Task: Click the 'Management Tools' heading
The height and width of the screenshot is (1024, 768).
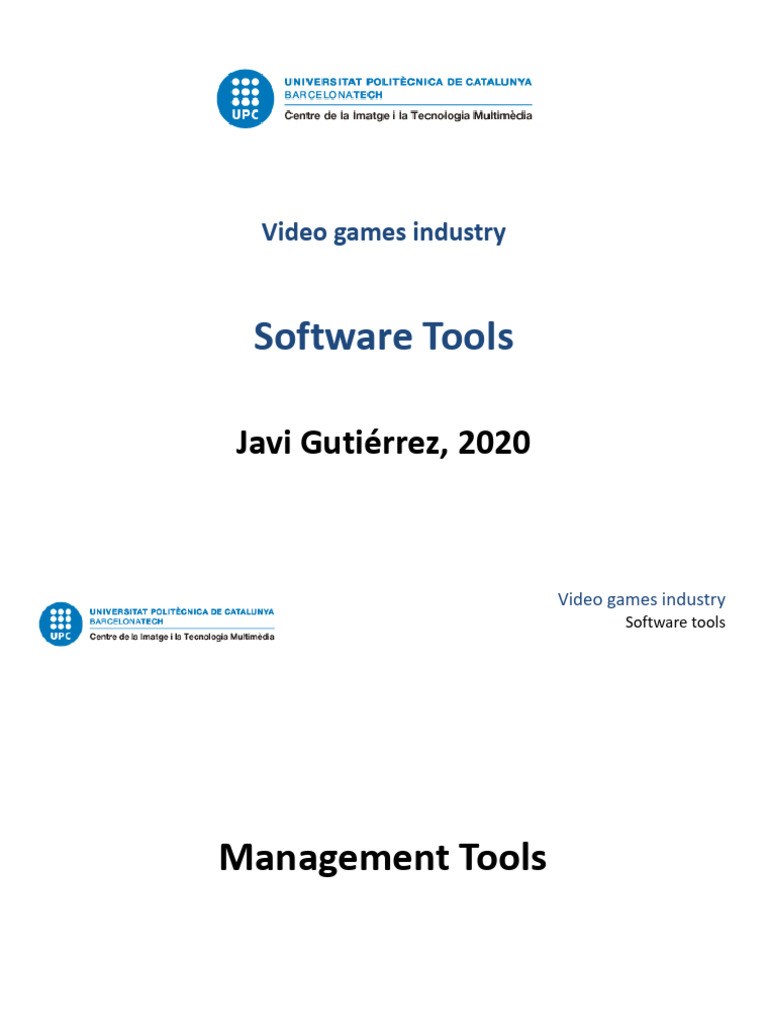Action: (383, 857)
